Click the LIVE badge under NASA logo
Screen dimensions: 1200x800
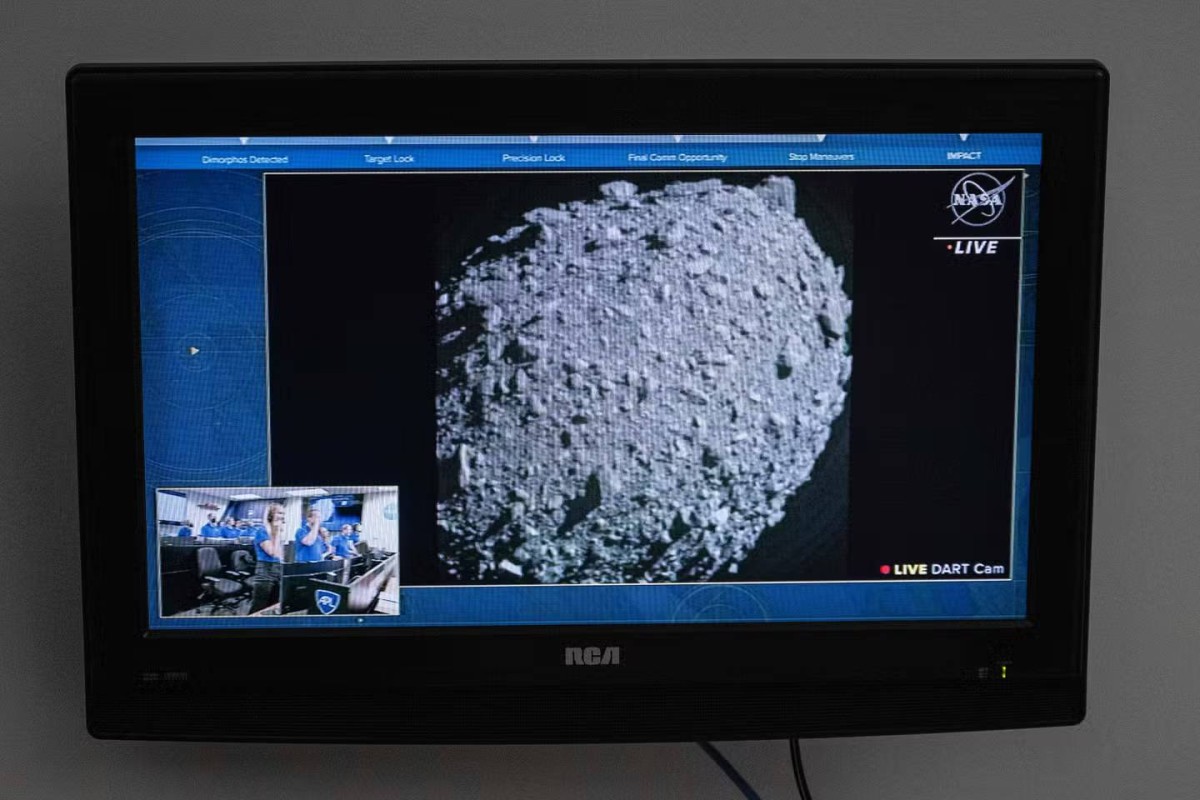975,248
